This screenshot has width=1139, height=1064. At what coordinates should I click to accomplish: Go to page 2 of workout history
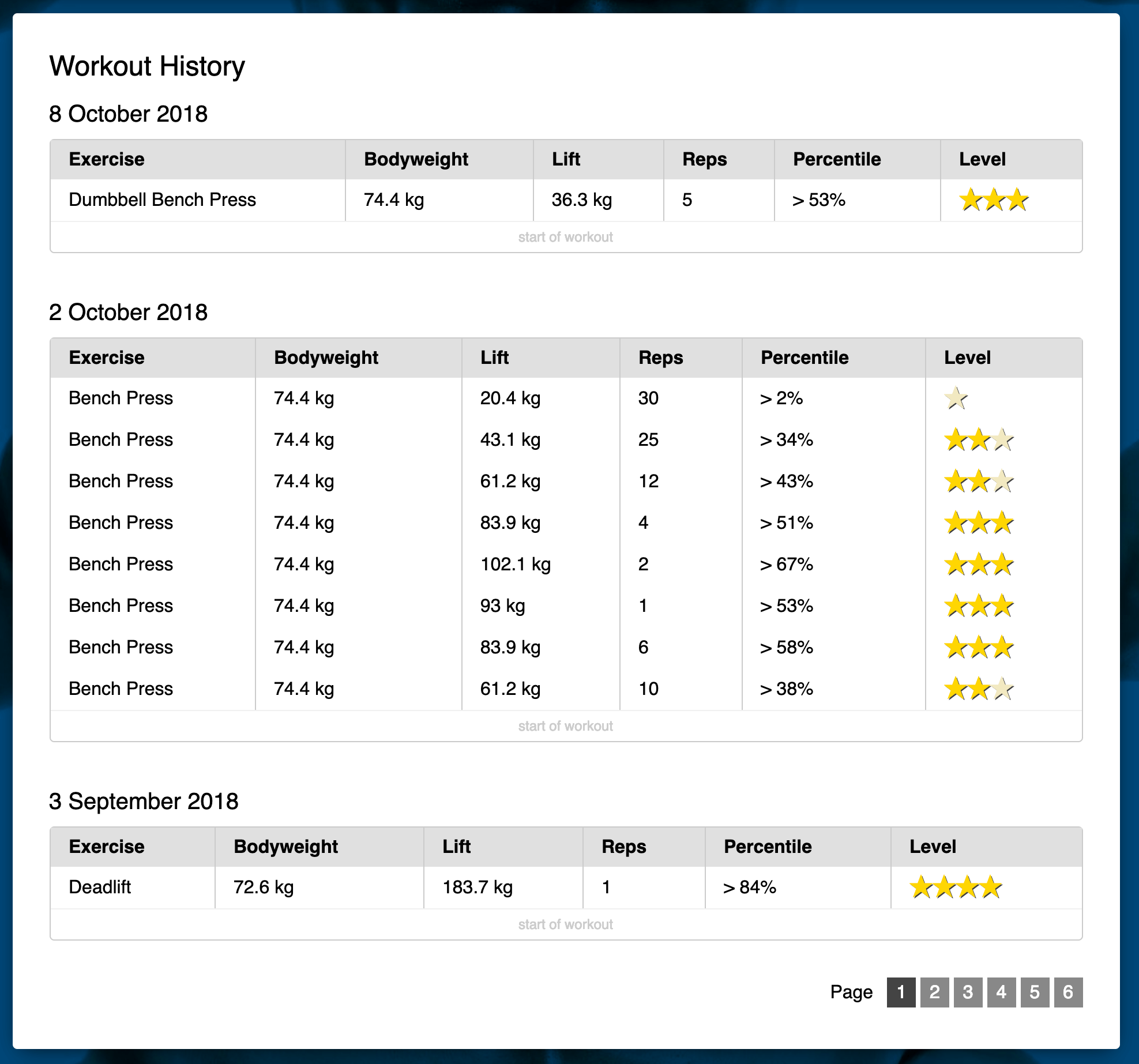[934, 992]
